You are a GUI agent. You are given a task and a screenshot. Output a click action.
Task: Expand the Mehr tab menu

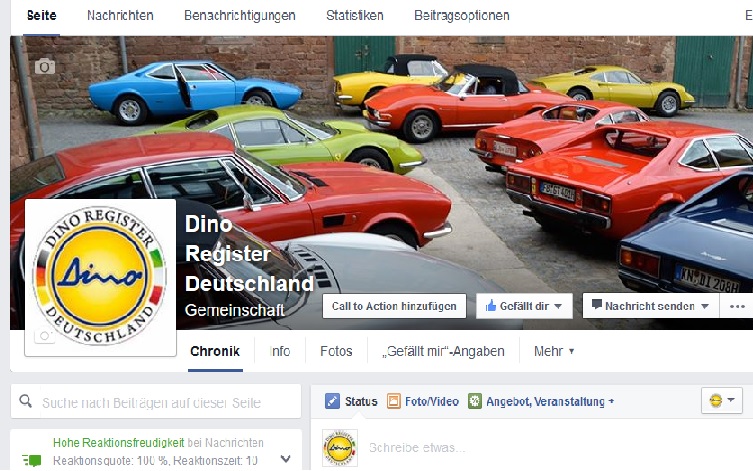pos(554,351)
